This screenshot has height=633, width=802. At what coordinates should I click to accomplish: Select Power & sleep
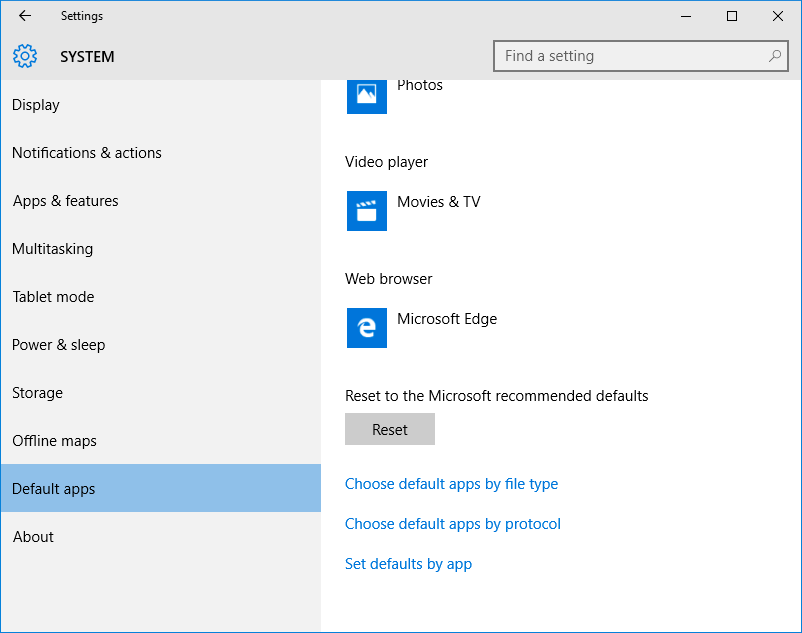[x=161, y=345]
